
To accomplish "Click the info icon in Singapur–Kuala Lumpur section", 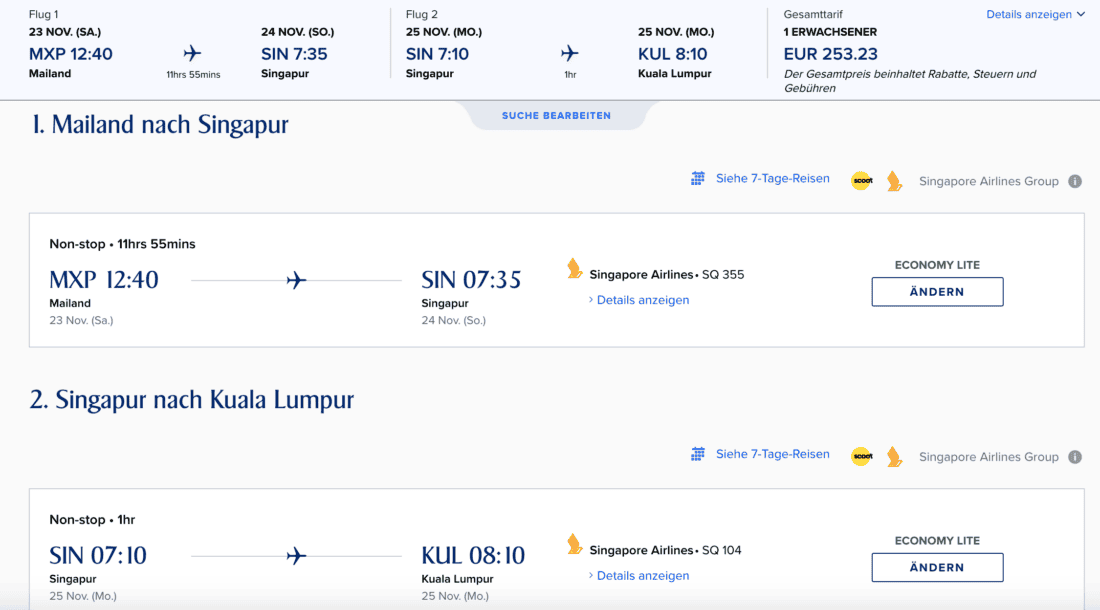I will (1075, 457).
